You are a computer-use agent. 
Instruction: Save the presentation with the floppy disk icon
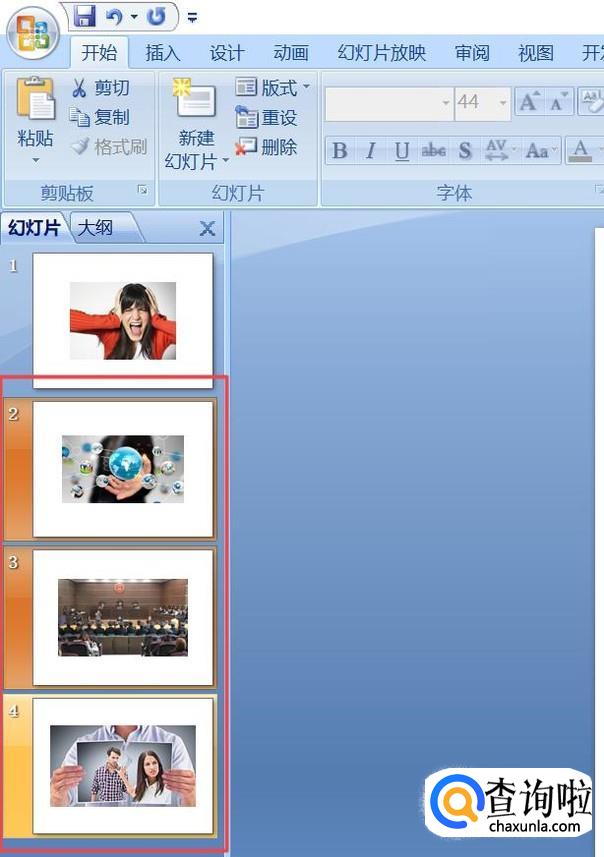tap(85, 16)
